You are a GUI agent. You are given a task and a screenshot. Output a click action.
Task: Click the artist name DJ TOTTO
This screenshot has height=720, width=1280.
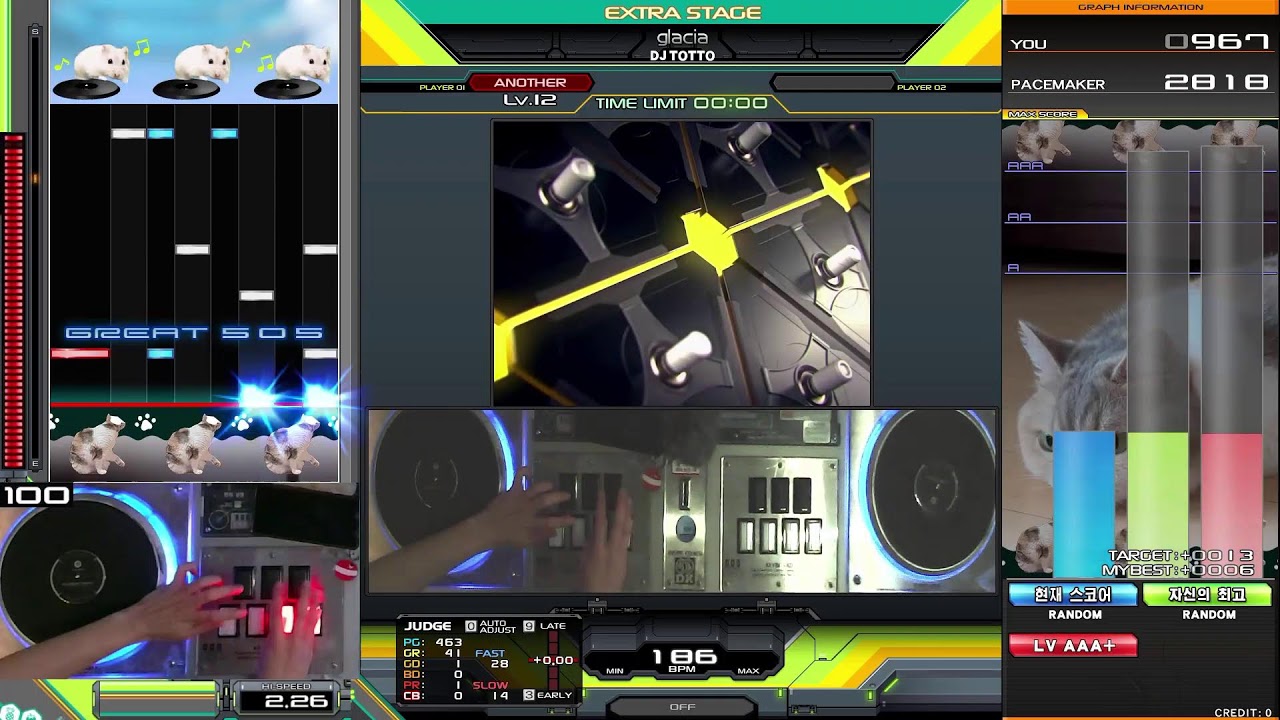(x=682, y=56)
